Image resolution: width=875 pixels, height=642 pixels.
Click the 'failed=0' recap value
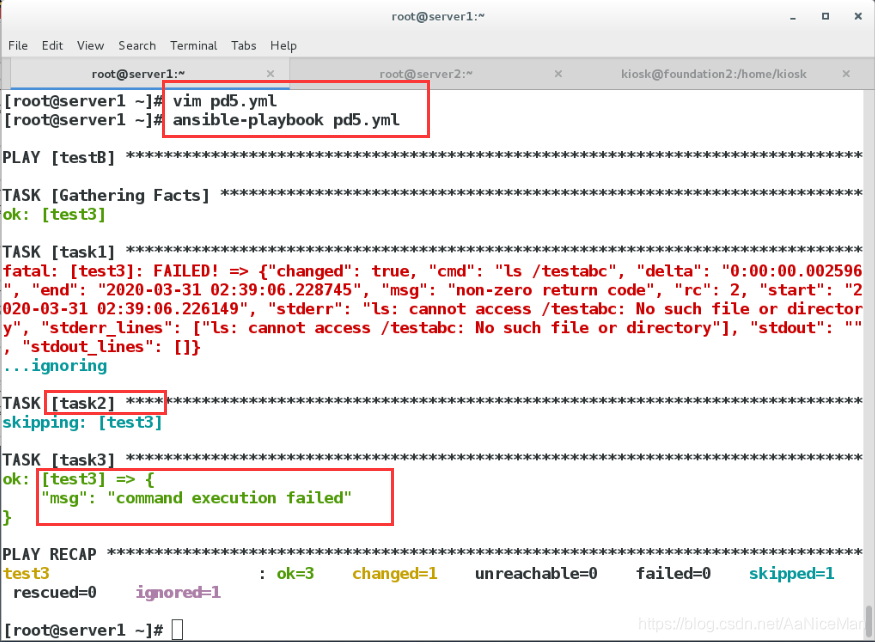pos(674,573)
